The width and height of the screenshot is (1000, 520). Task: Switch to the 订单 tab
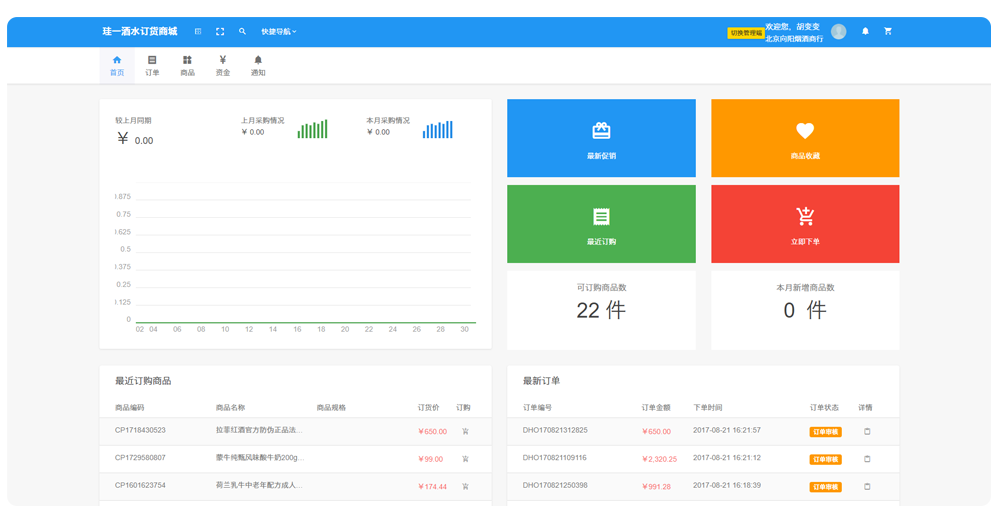152,65
